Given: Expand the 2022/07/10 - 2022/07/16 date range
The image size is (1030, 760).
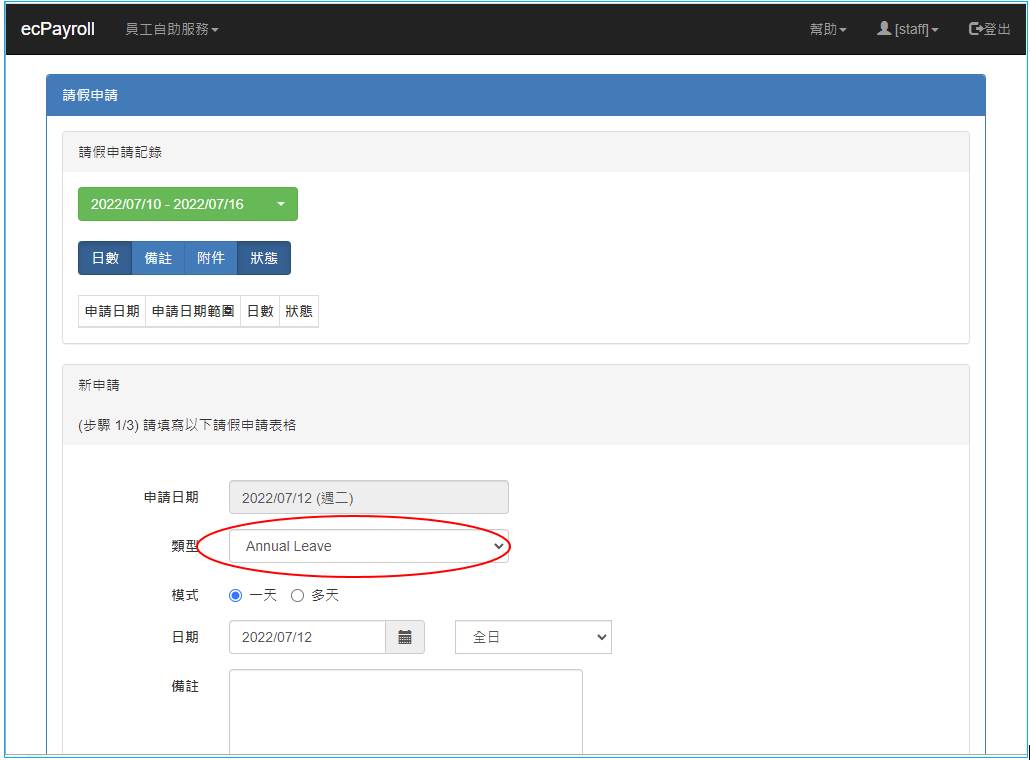Looking at the screenshot, I should [x=188, y=204].
